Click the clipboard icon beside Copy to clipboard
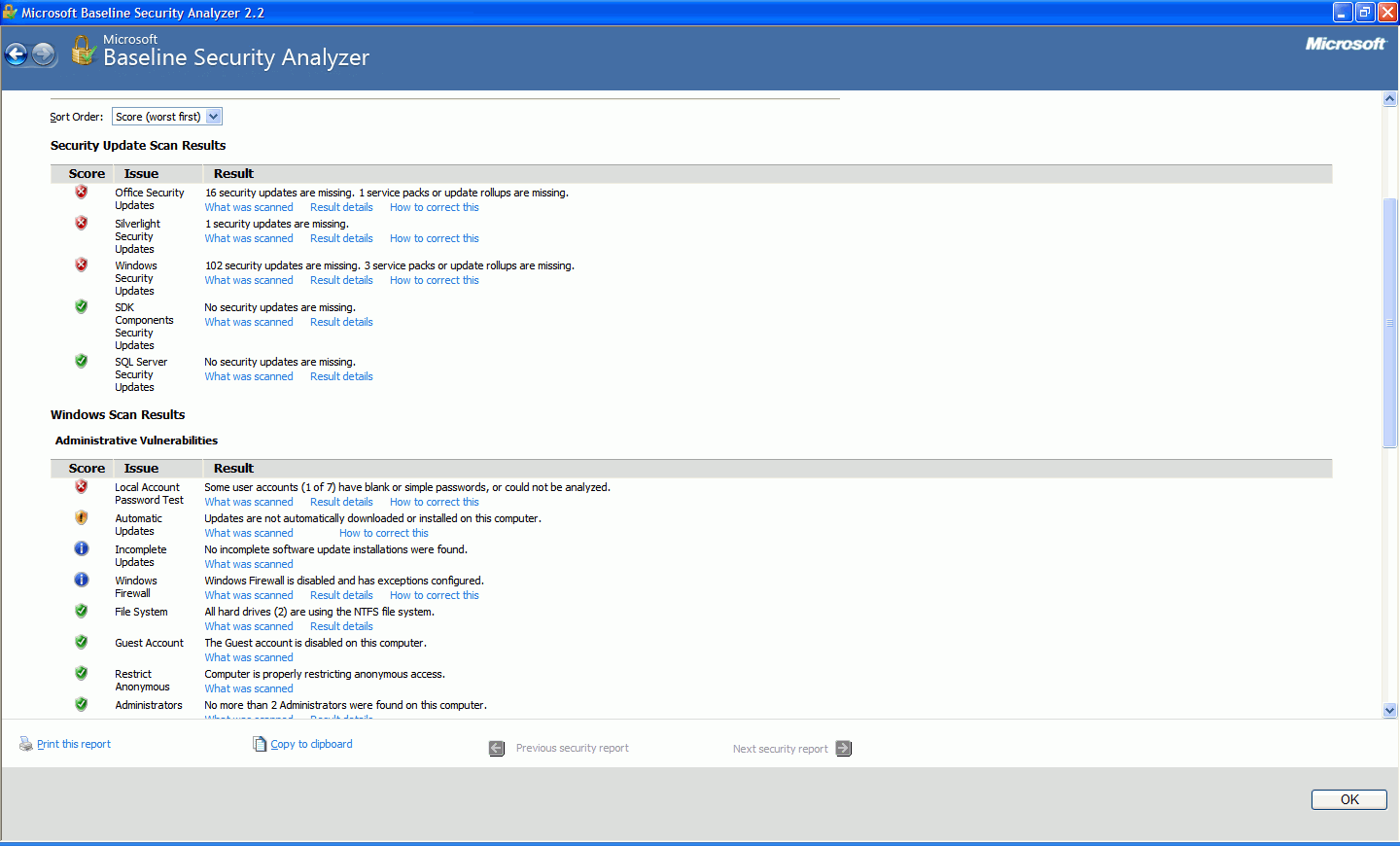The image size is (1400, 846). click(x=260, y=744)
